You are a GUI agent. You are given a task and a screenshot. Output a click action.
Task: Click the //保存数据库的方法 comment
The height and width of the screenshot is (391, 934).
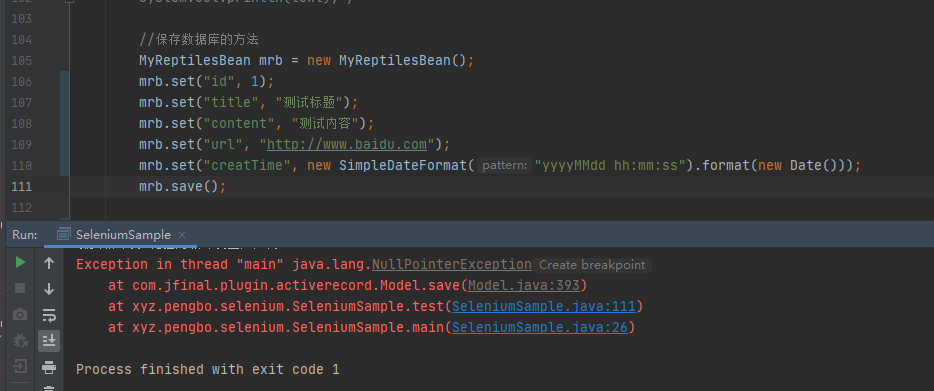198,40
